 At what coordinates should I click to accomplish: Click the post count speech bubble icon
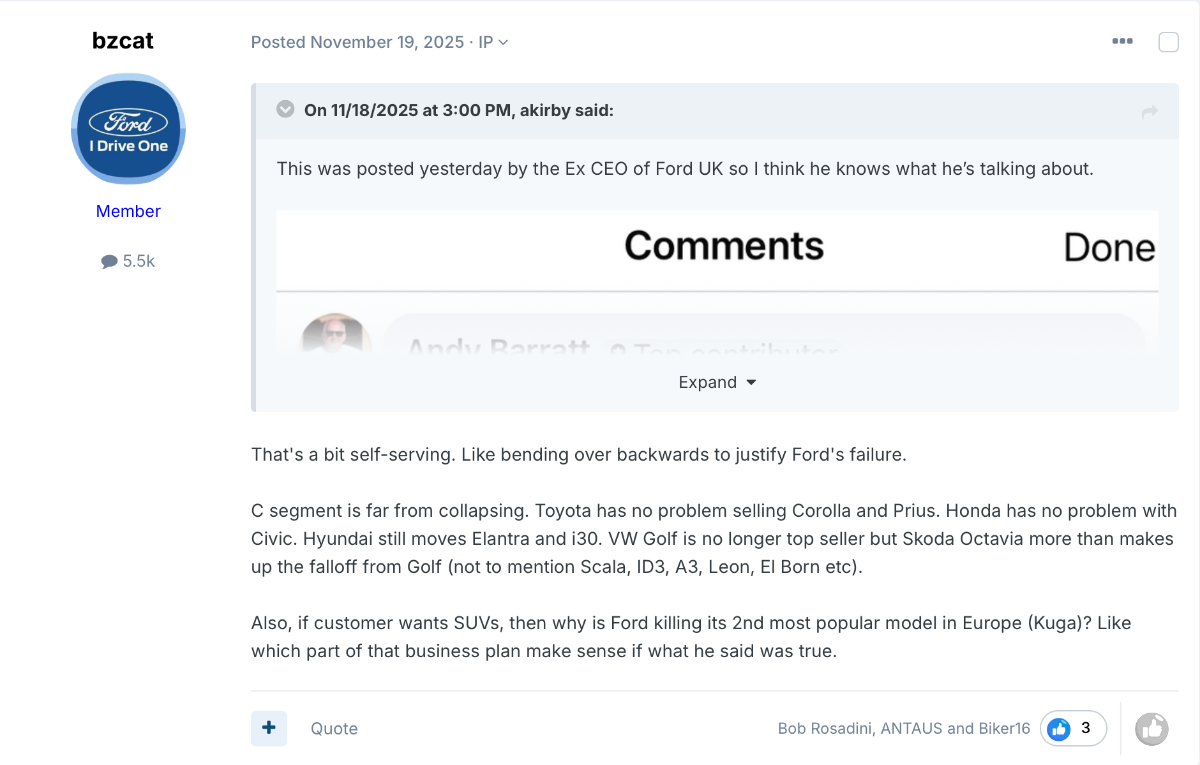coord(109,262)
